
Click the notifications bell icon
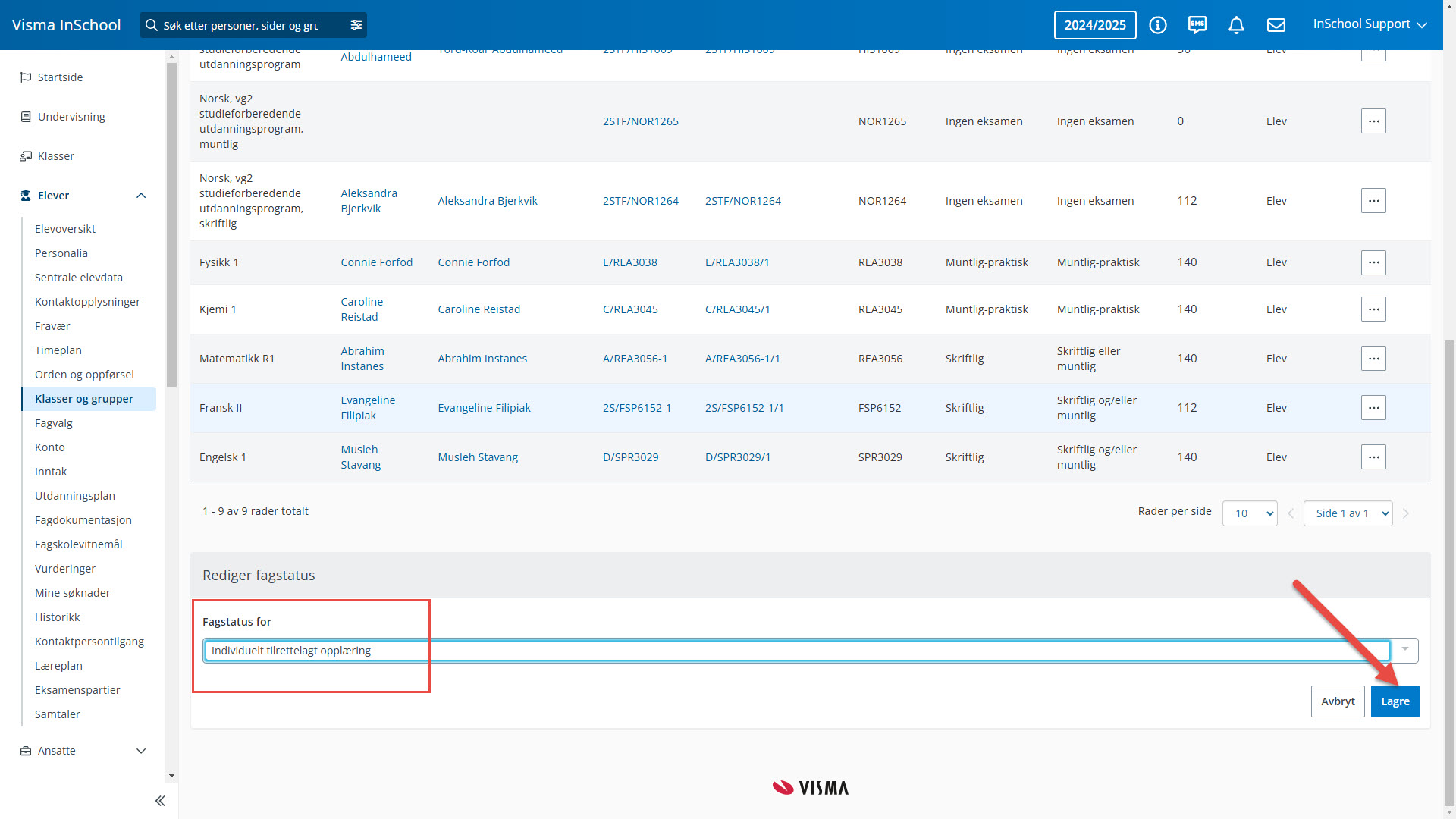[x=1236, y=25]
